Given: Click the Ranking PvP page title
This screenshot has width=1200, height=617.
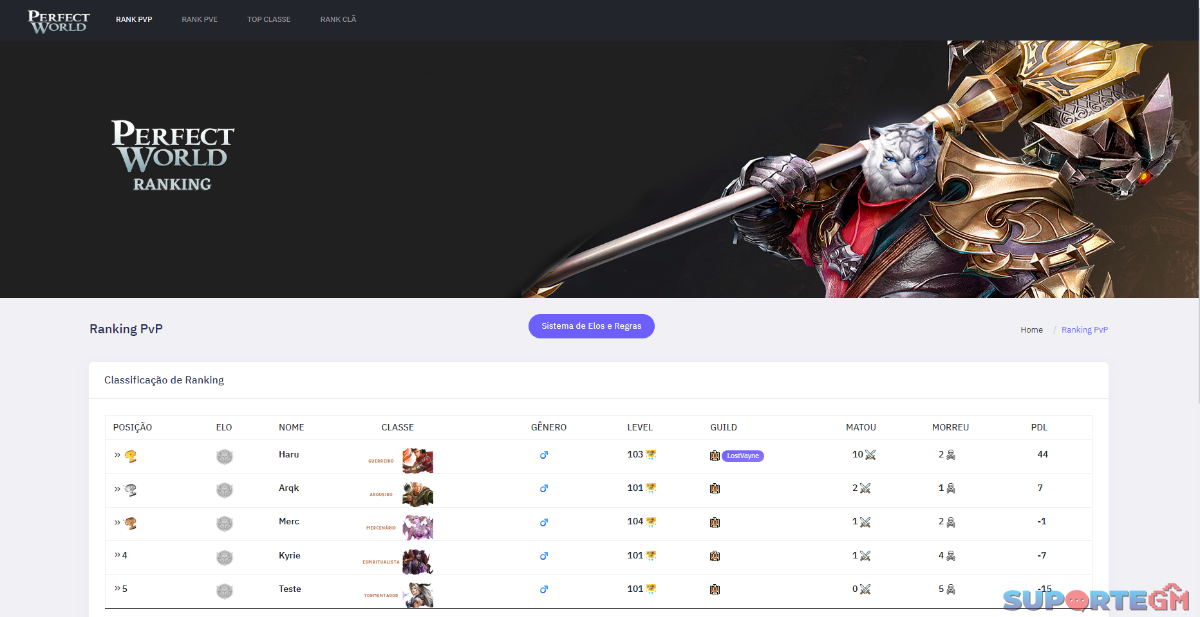Looking at the screenshot, I should [x=126, y=328].
